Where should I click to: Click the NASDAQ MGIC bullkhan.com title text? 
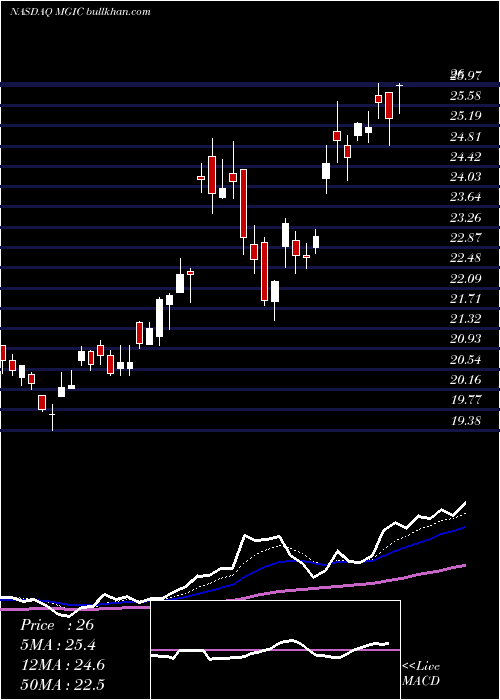click(x=80, y=12)
